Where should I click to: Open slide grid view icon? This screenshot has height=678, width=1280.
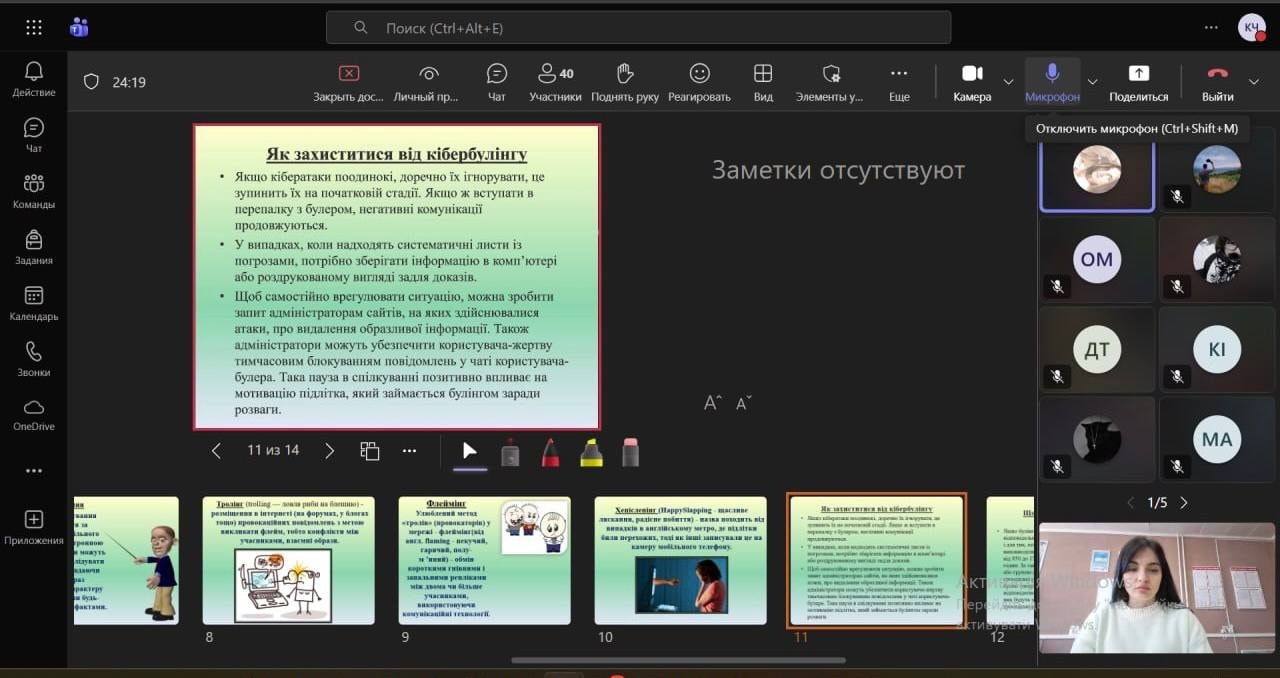coord(370,451)
